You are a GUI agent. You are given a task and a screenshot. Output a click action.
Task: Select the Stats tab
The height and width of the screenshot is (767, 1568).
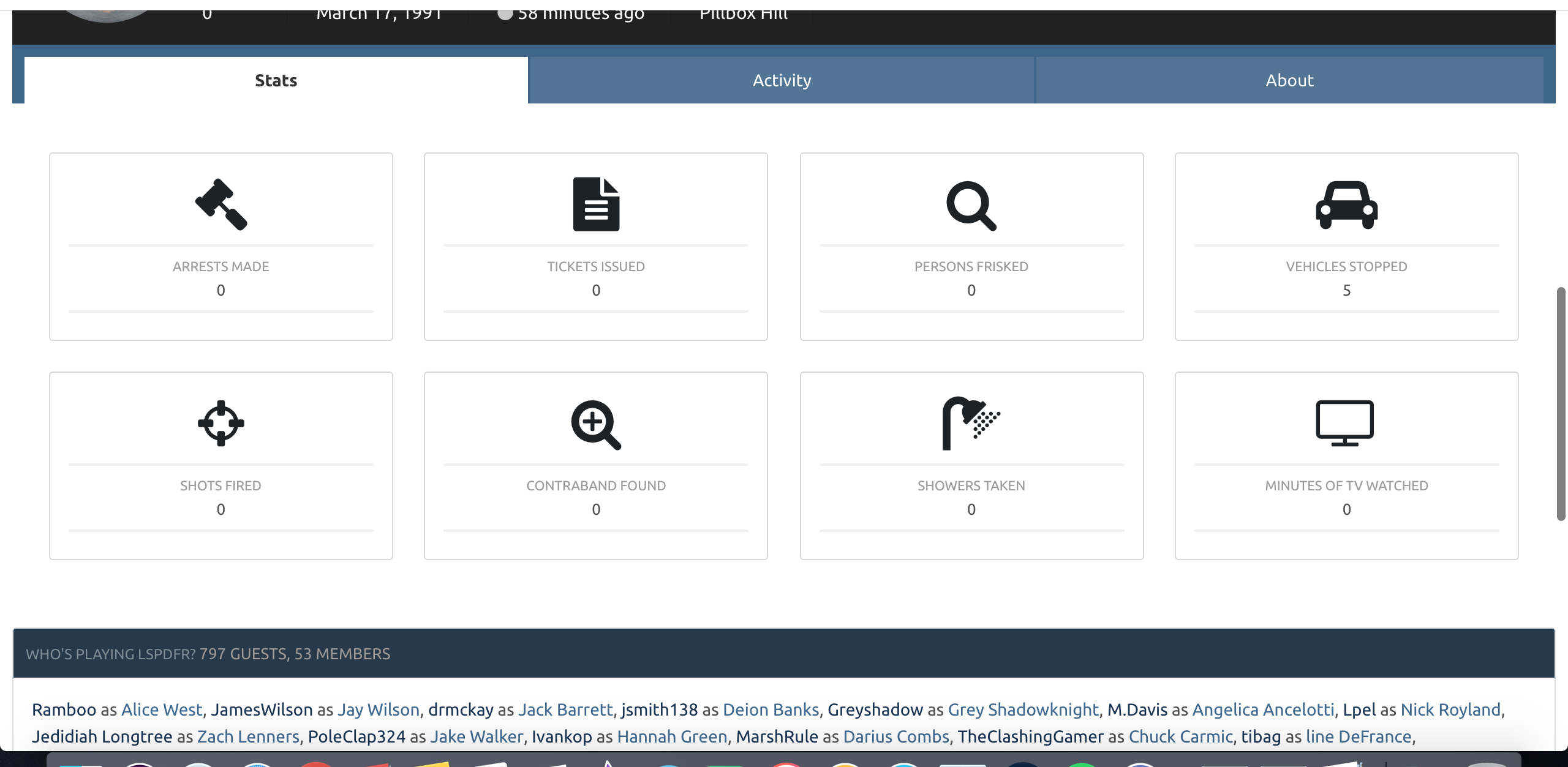point(276,80)
